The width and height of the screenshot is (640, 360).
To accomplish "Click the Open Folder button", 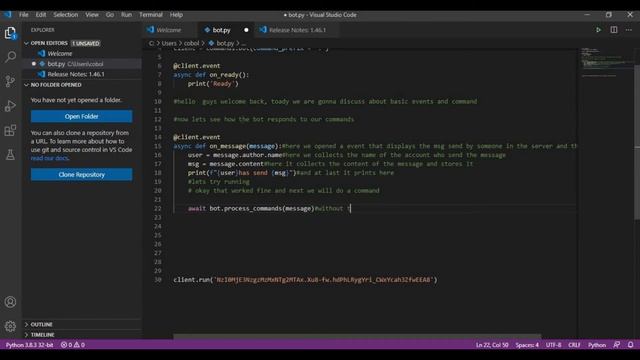I will point(81,116).
